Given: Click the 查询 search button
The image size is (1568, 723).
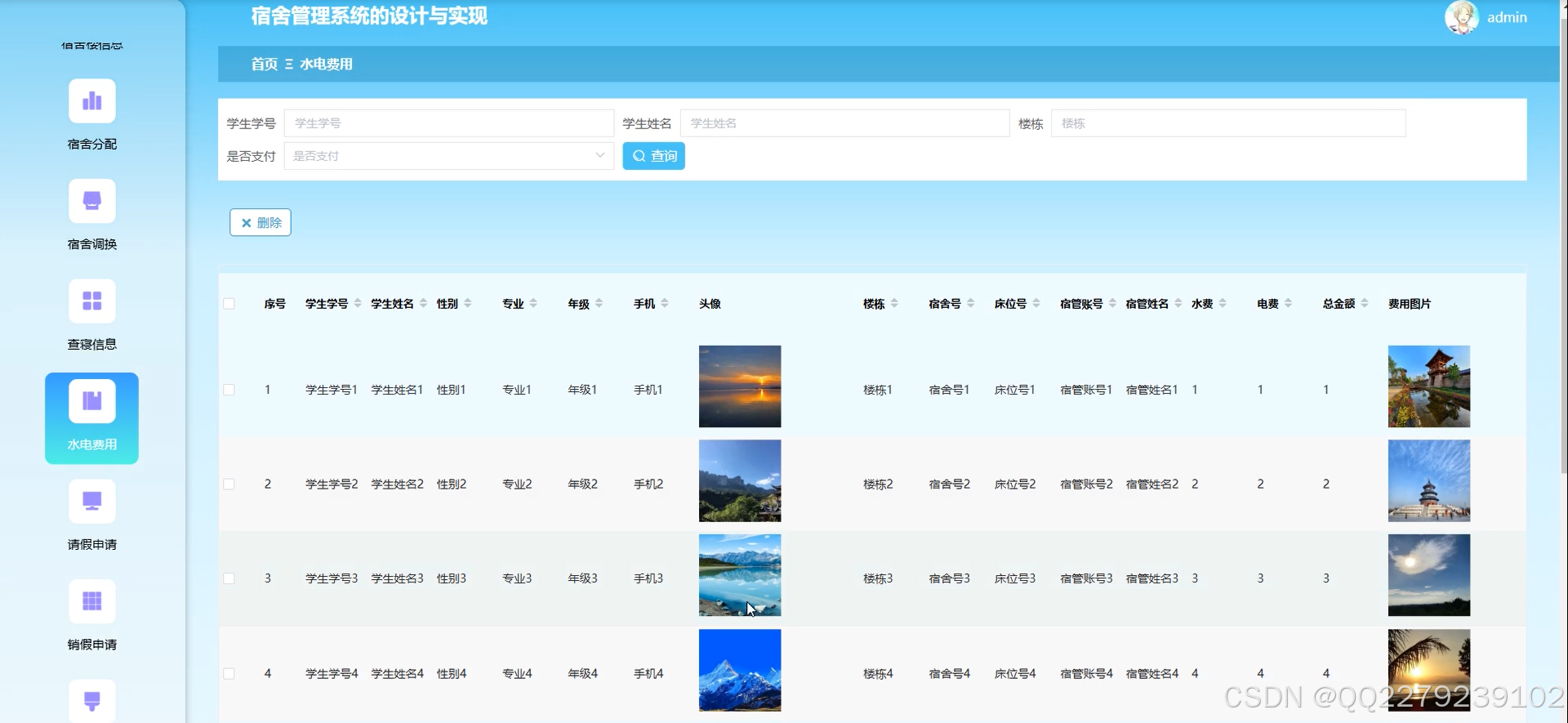Looking at the screenshot, I should point(653,156).
